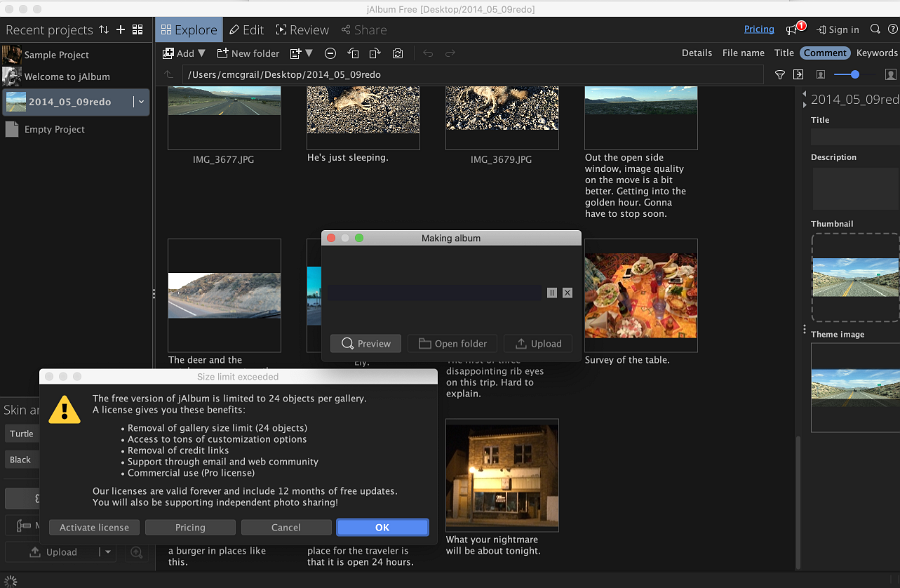
Task: Click the Title field in right panel
Action: click(855, 136)
